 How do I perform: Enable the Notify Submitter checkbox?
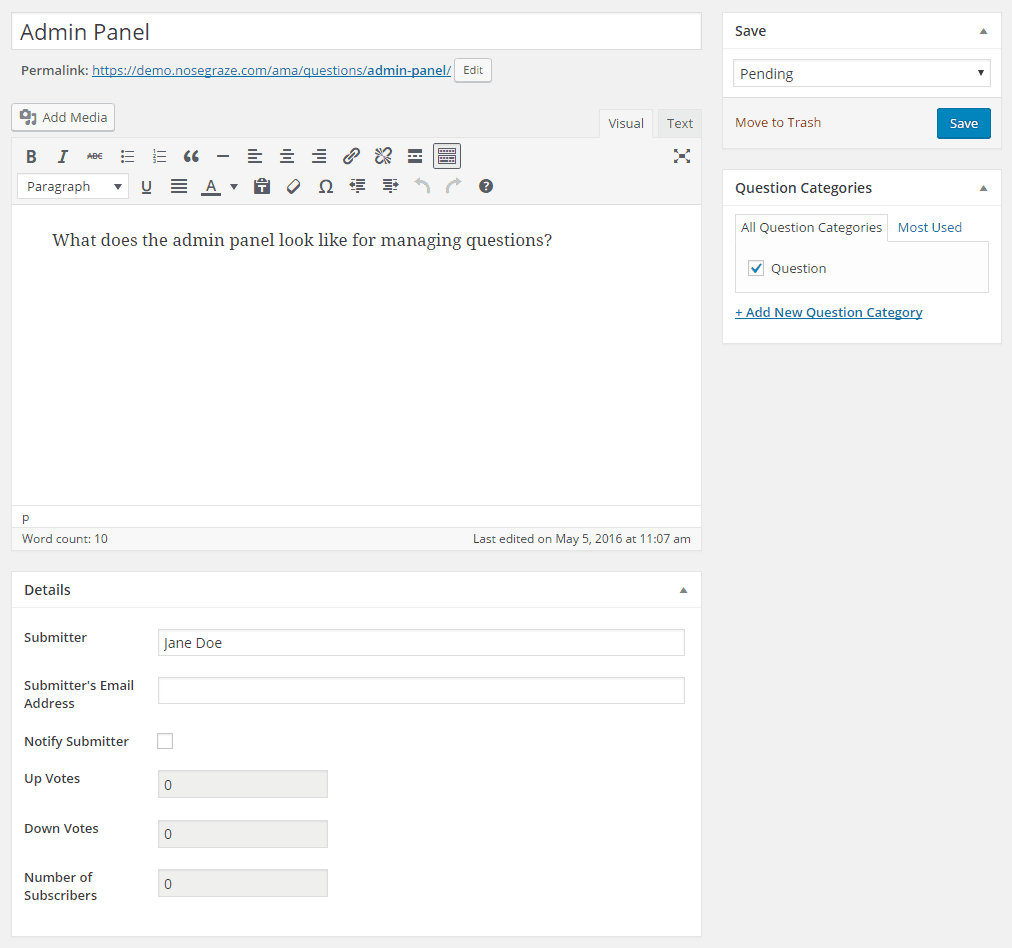point(165,741)
